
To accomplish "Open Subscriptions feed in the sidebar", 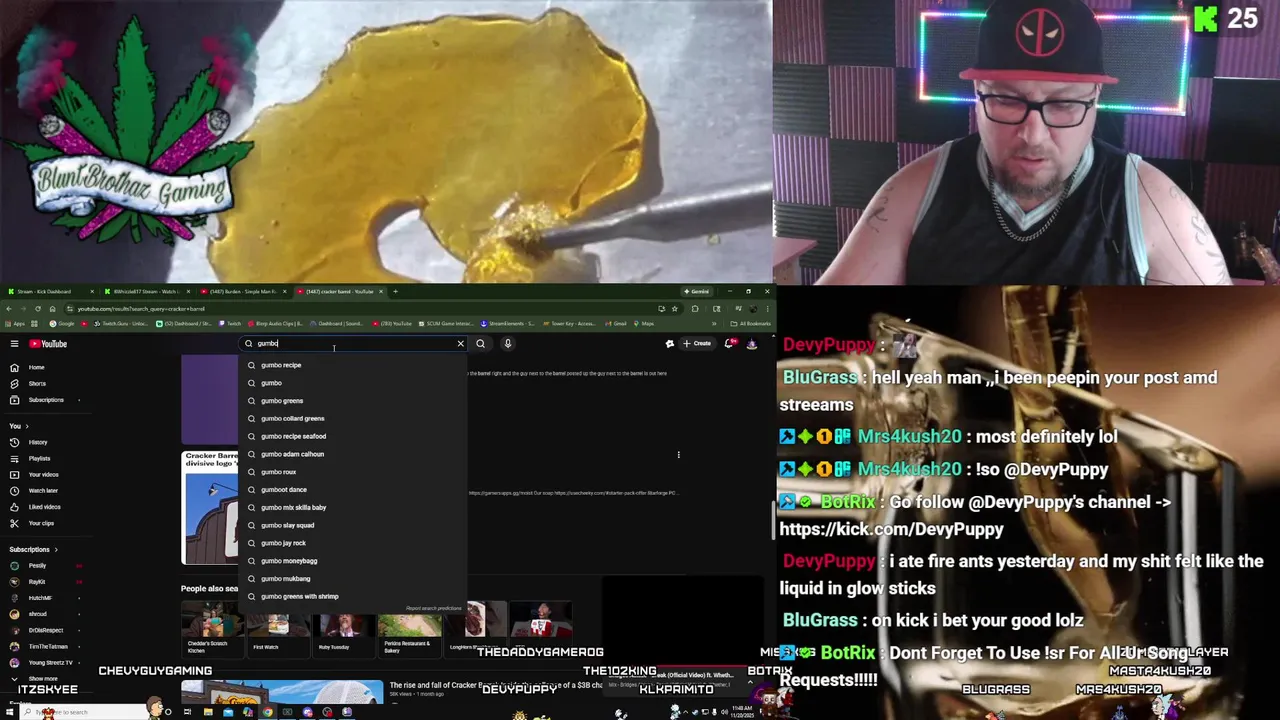I will tap(46, 400).
